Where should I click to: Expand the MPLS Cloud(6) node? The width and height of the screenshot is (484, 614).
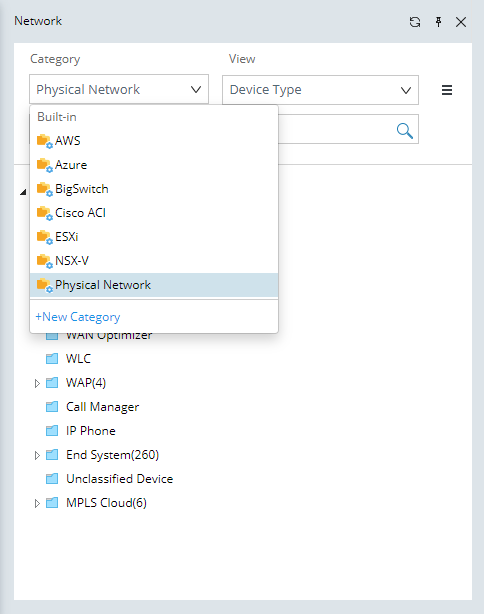[x=37, y=503]
